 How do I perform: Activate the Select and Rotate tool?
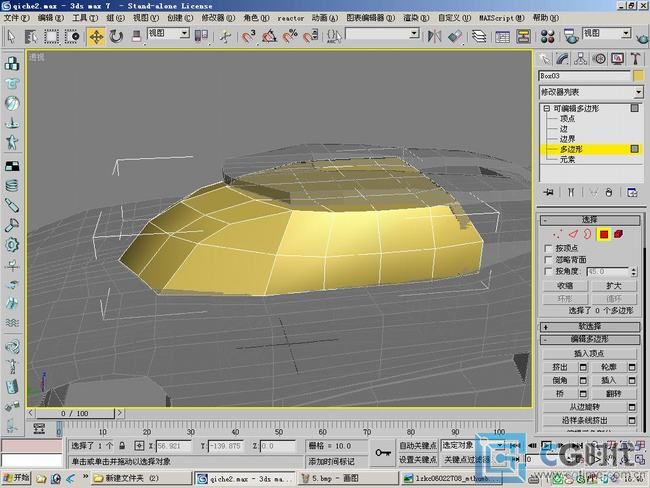coord(116,36)
